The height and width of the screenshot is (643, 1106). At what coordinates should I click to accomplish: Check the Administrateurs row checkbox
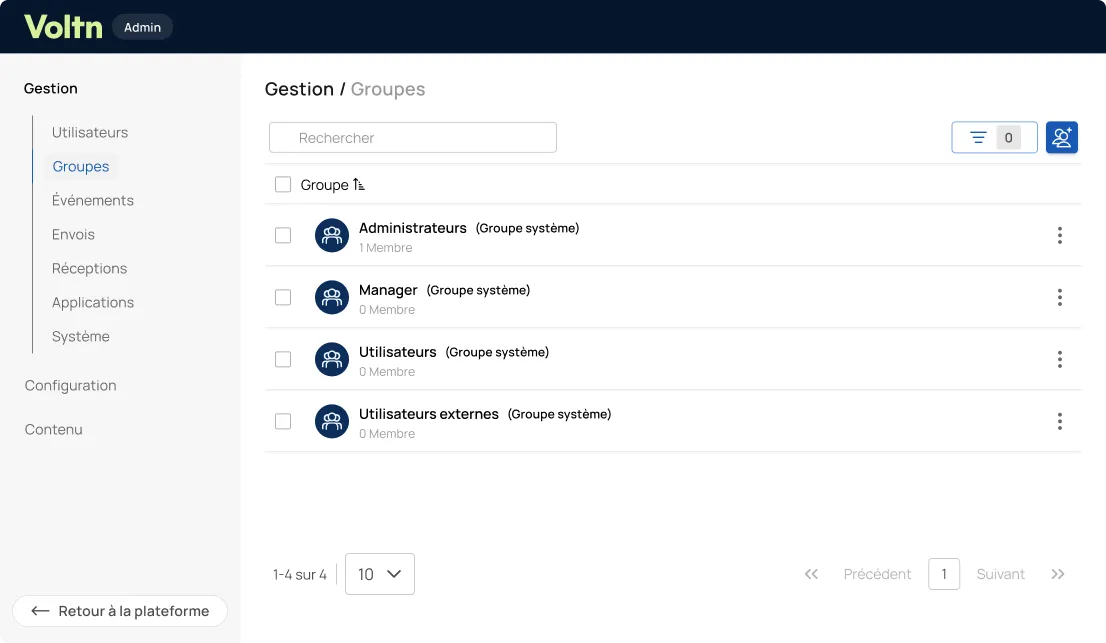tap(283, 235)
